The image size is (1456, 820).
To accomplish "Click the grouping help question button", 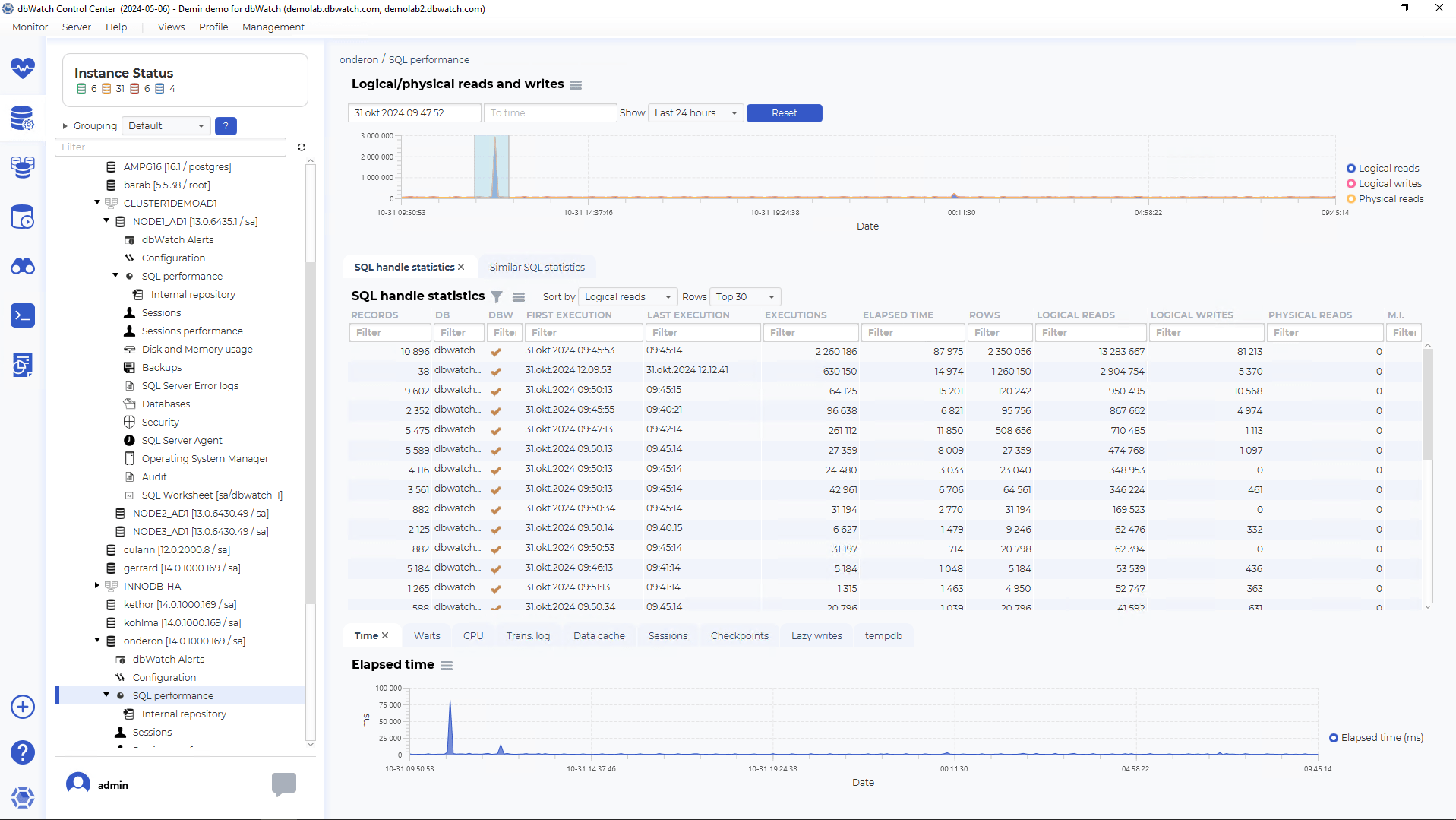I will coord(226,126).
